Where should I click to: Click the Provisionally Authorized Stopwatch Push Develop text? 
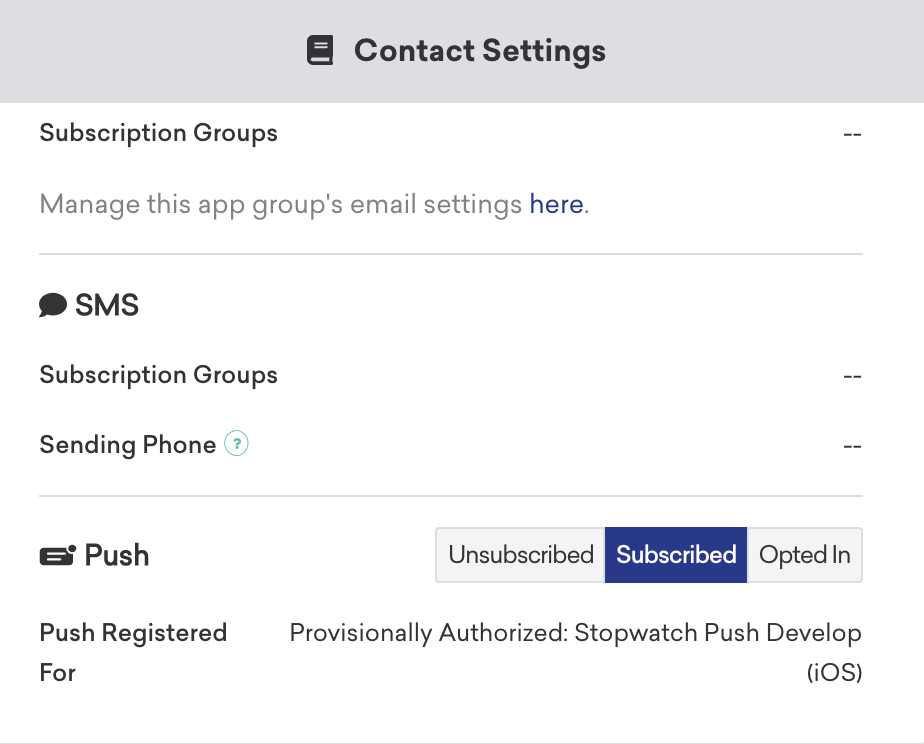[576, 653]
